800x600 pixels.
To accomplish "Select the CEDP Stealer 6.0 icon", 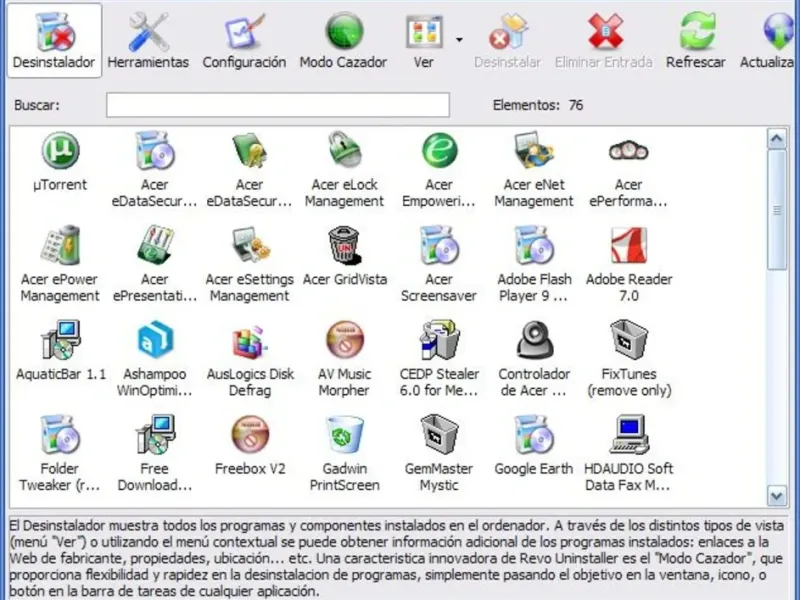I will (x=439, y=340).
